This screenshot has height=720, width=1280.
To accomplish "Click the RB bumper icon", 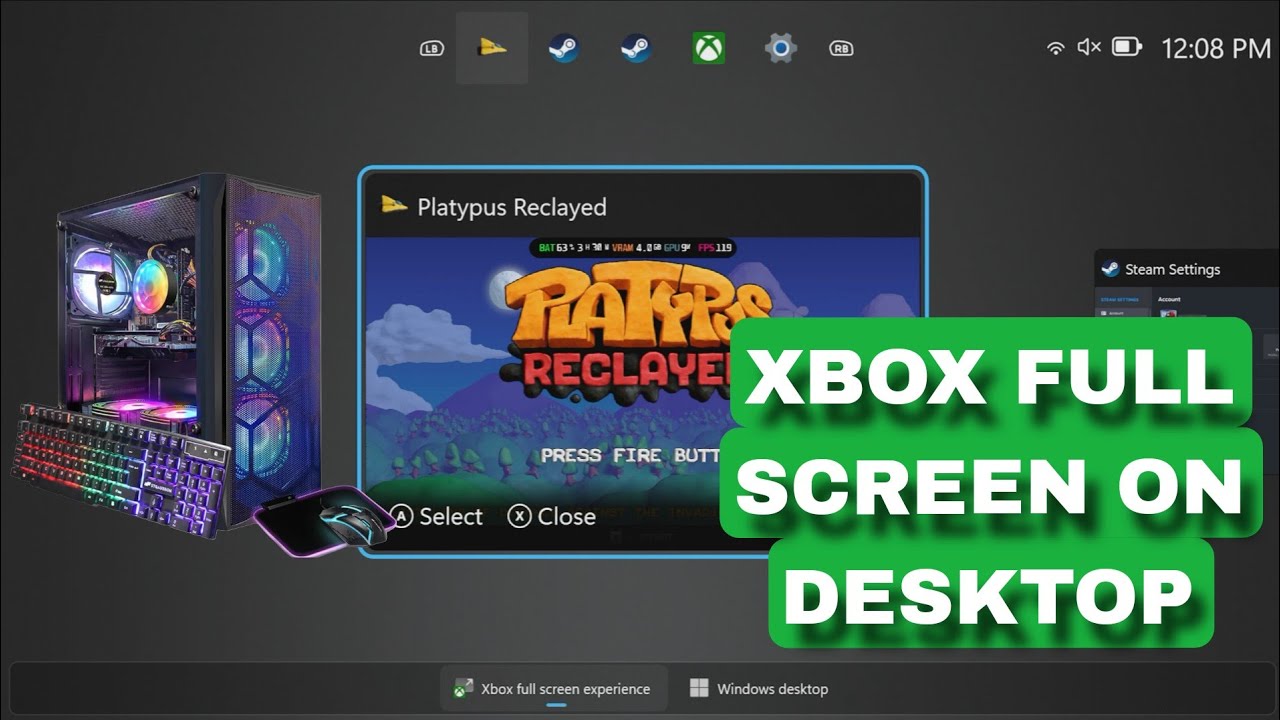I will pyautogui.click(x=841, y=48).
